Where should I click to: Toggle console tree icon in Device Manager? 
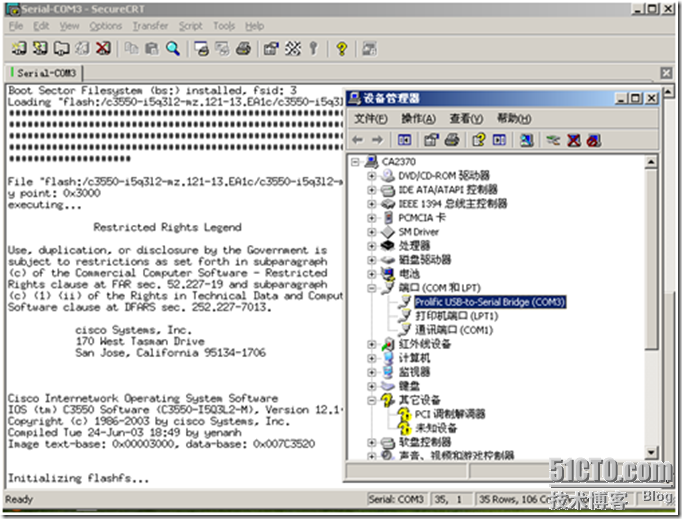[x=404, y=140]
